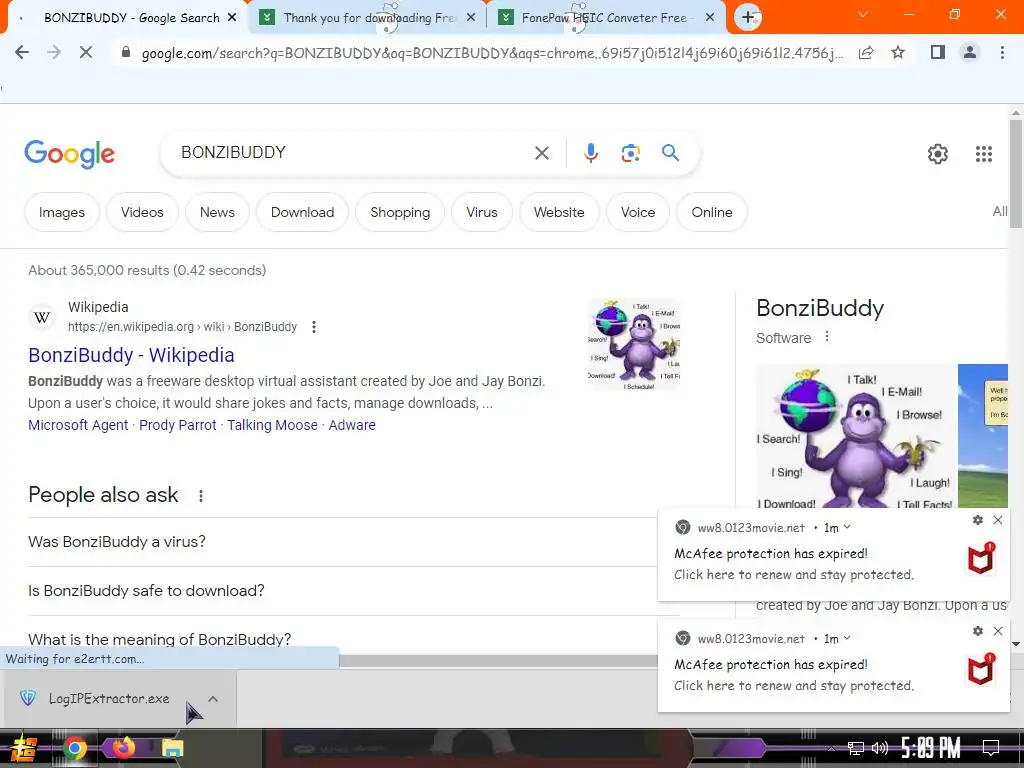Close the FonePaw HEIC Converter tab
This screenshot has height=768, width=1024.
[x=710, y=18]
